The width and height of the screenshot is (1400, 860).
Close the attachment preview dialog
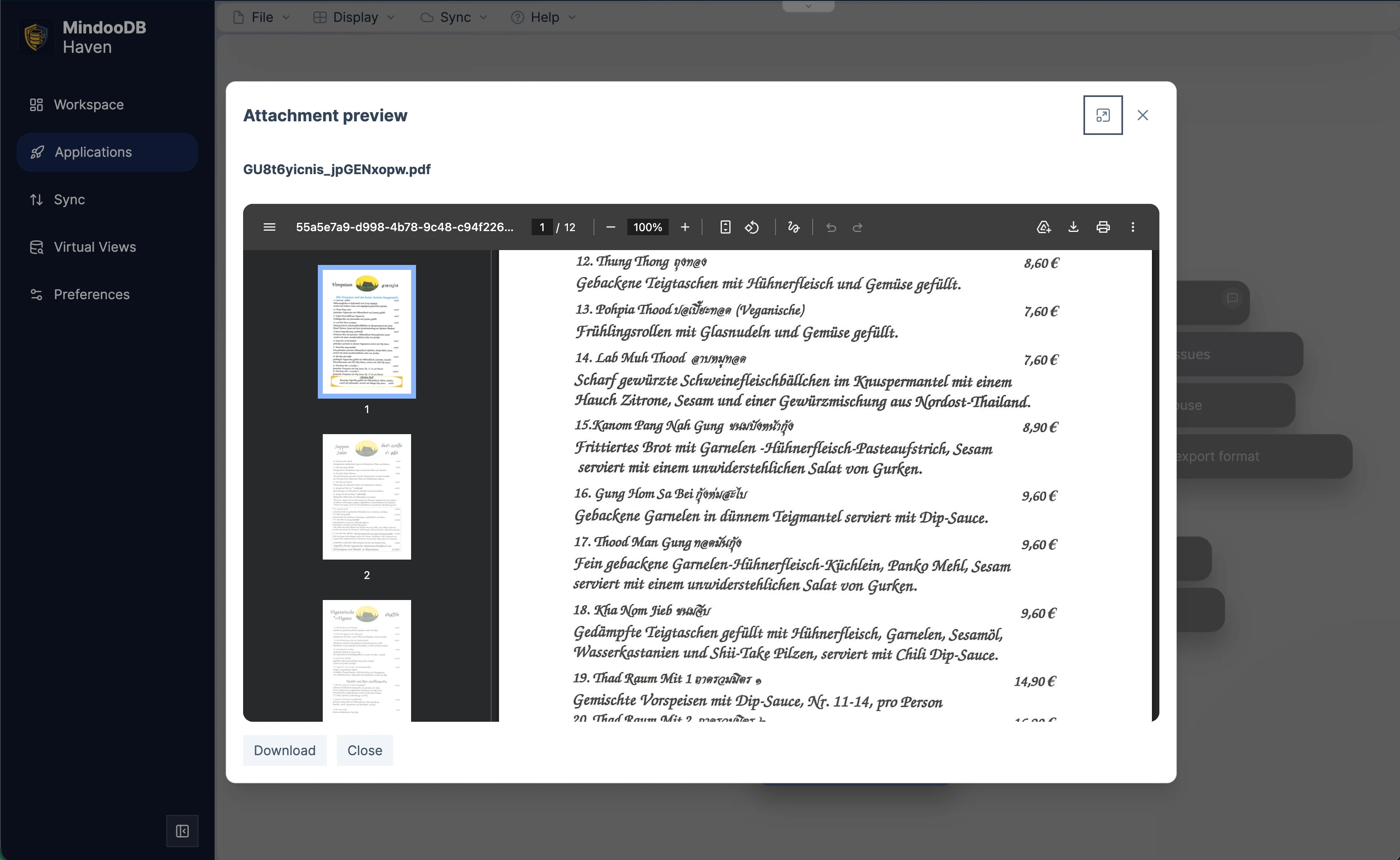1143,115
